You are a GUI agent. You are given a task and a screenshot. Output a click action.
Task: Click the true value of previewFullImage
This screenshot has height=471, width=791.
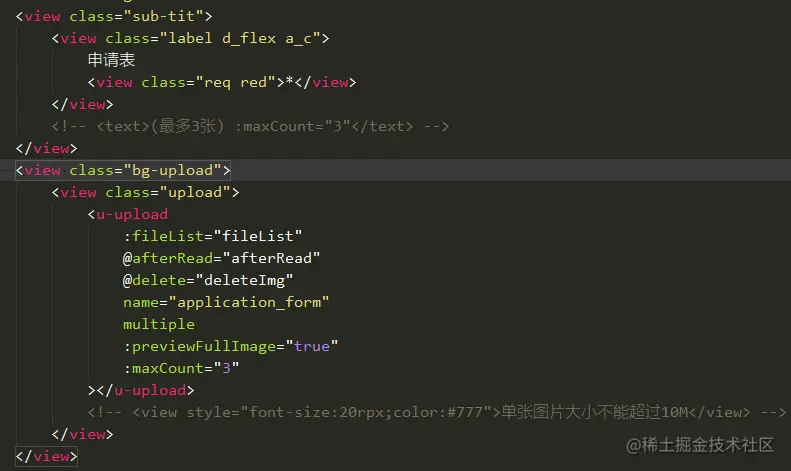tap(312, 346)
